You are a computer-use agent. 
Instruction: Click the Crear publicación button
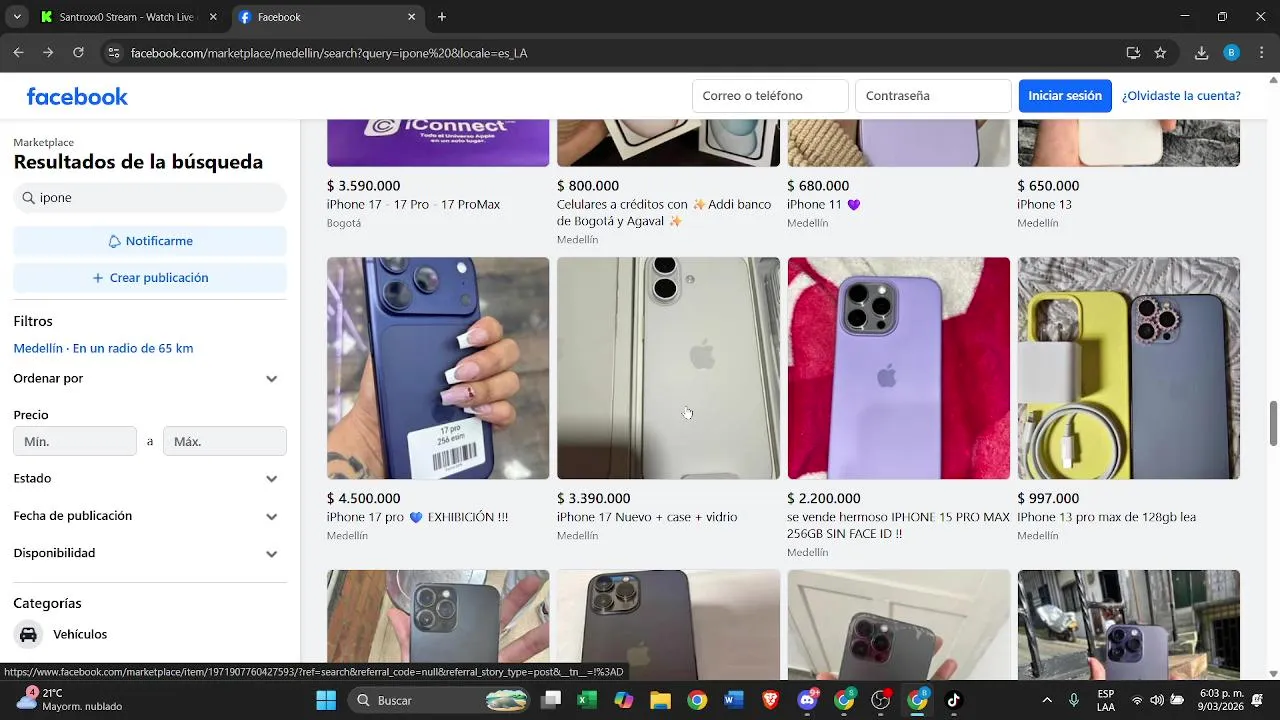pyautogui.click(x=150, y=278)
